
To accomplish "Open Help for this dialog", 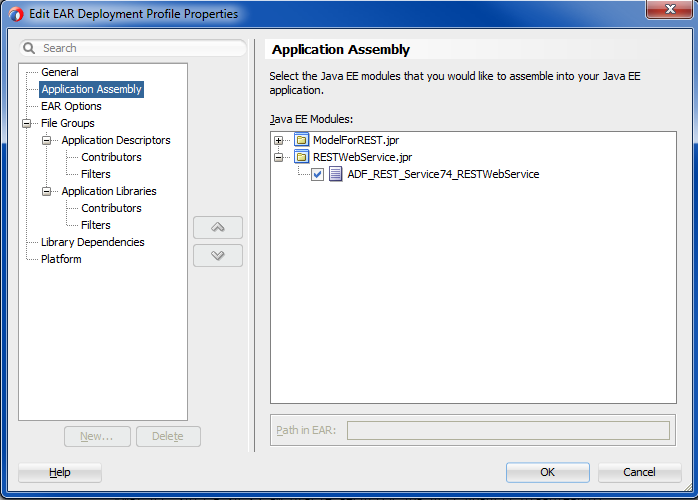I will (x=60, y=472).
